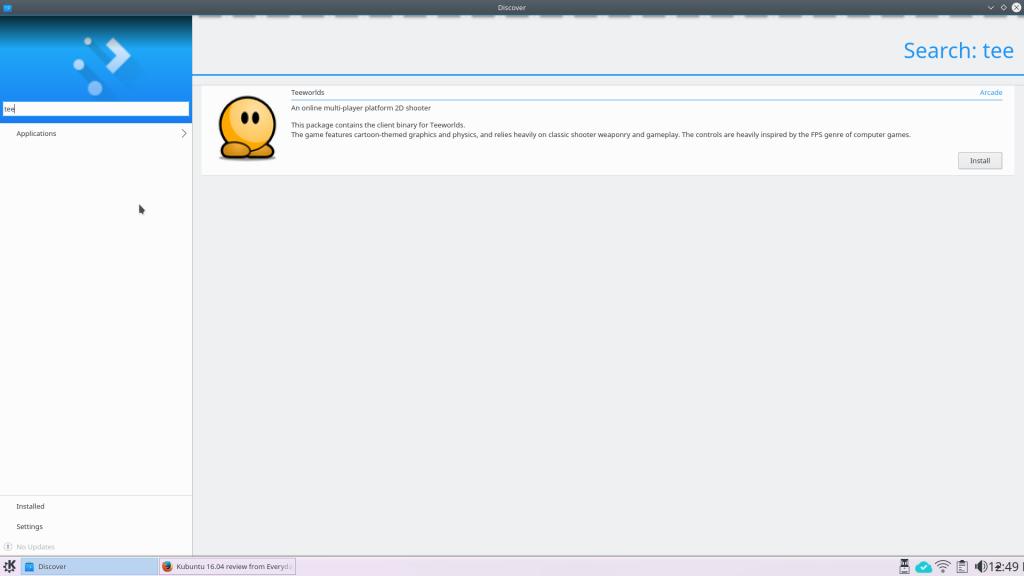Click the volume speaker tray icon
This screenshot has width=1024, height=576.
(x=980, y=566)
